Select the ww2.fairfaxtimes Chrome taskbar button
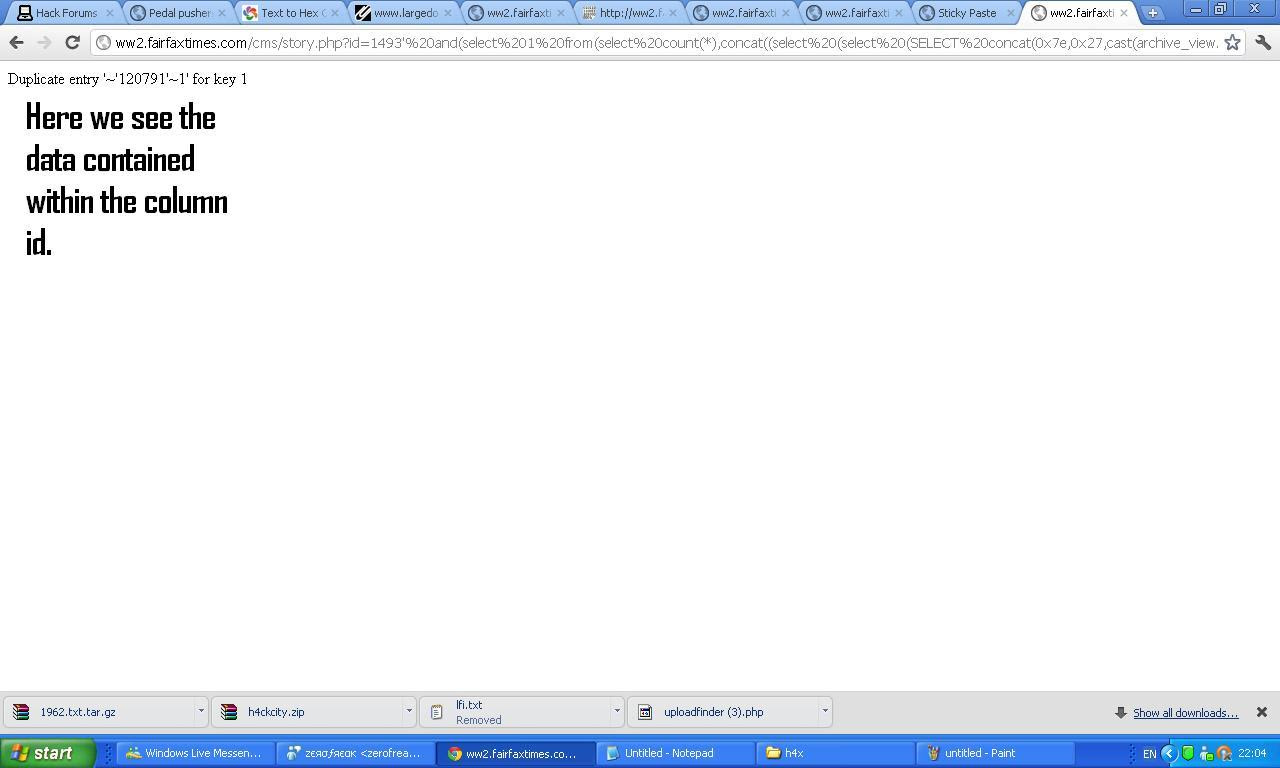The height and width of the screenshot is (768, 1280). point(515,753)
